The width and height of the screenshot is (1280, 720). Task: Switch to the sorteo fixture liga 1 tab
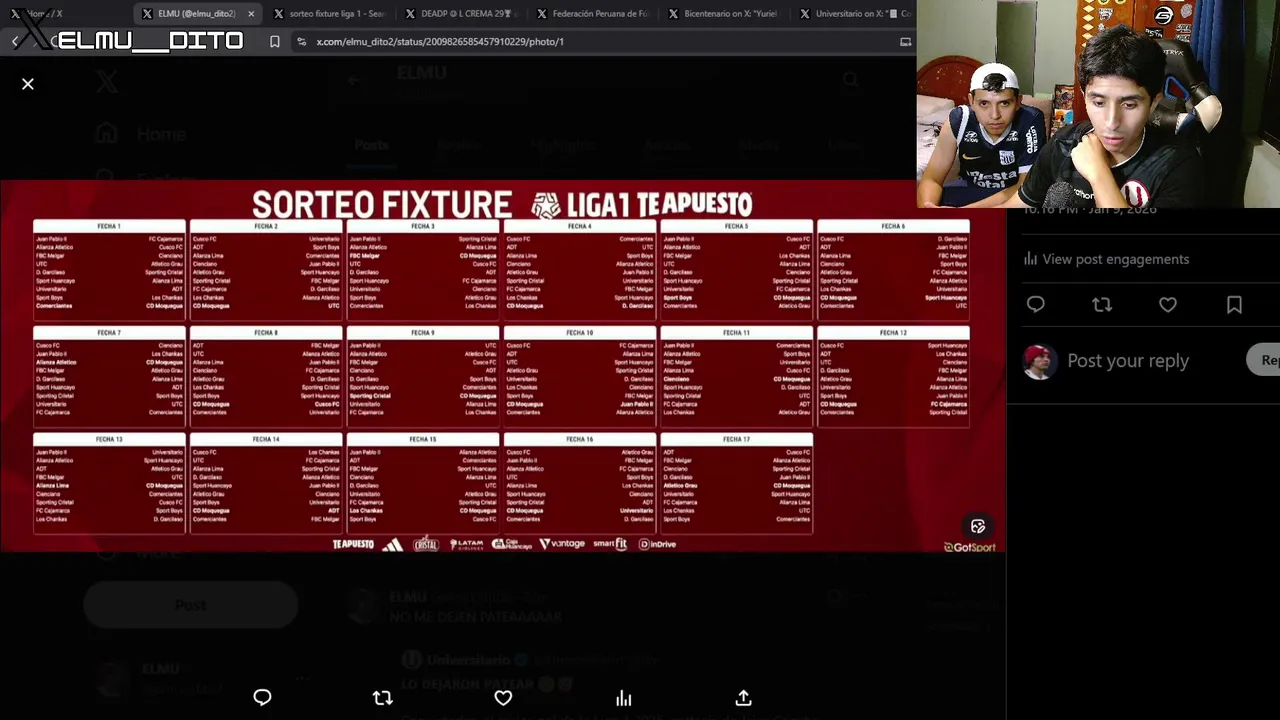coord(330,14)
